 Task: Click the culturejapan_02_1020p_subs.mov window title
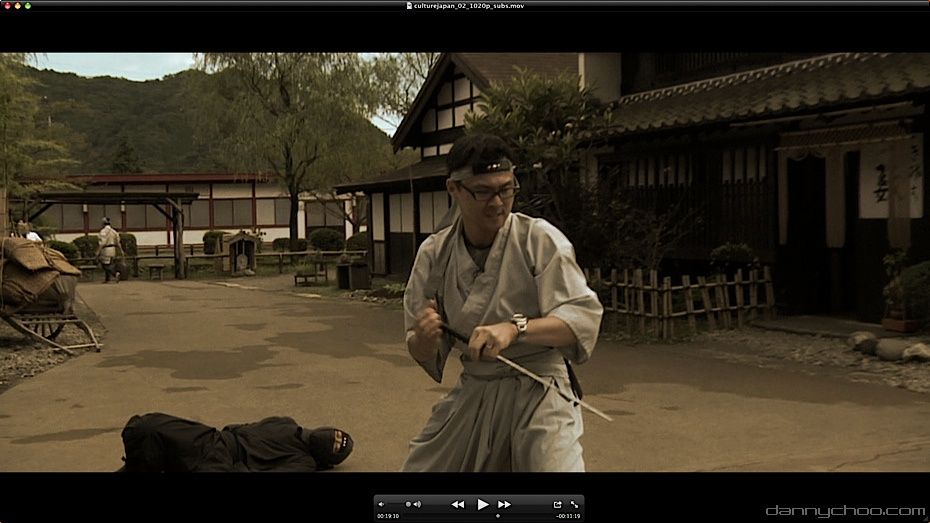click(468, 5)
